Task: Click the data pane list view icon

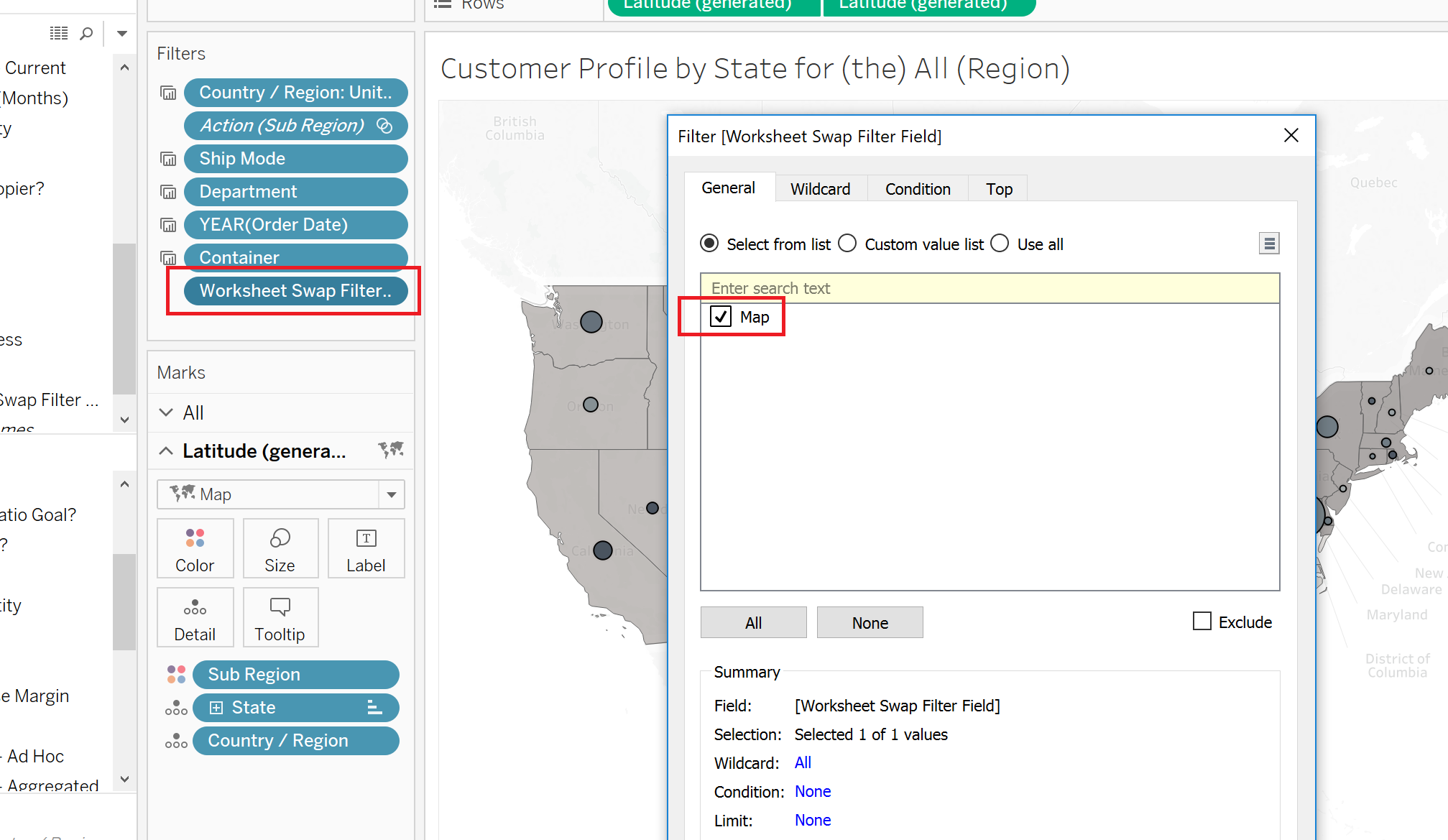Action: (x=59, y=33)
